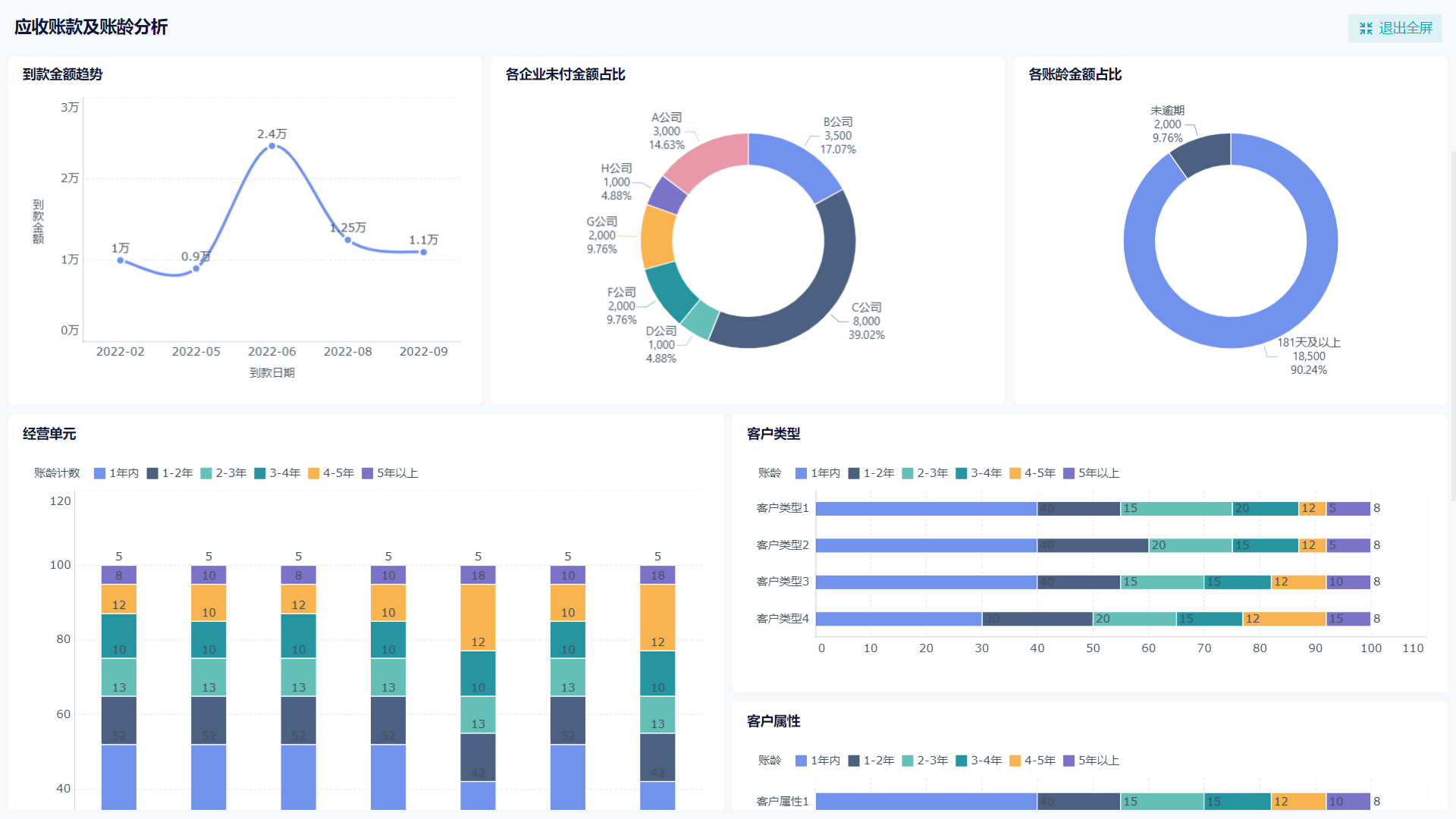Toggle 4-5年 legend in 客户属性 chart
Screen dimensions: 1456x819
(x=1033, y=761)
